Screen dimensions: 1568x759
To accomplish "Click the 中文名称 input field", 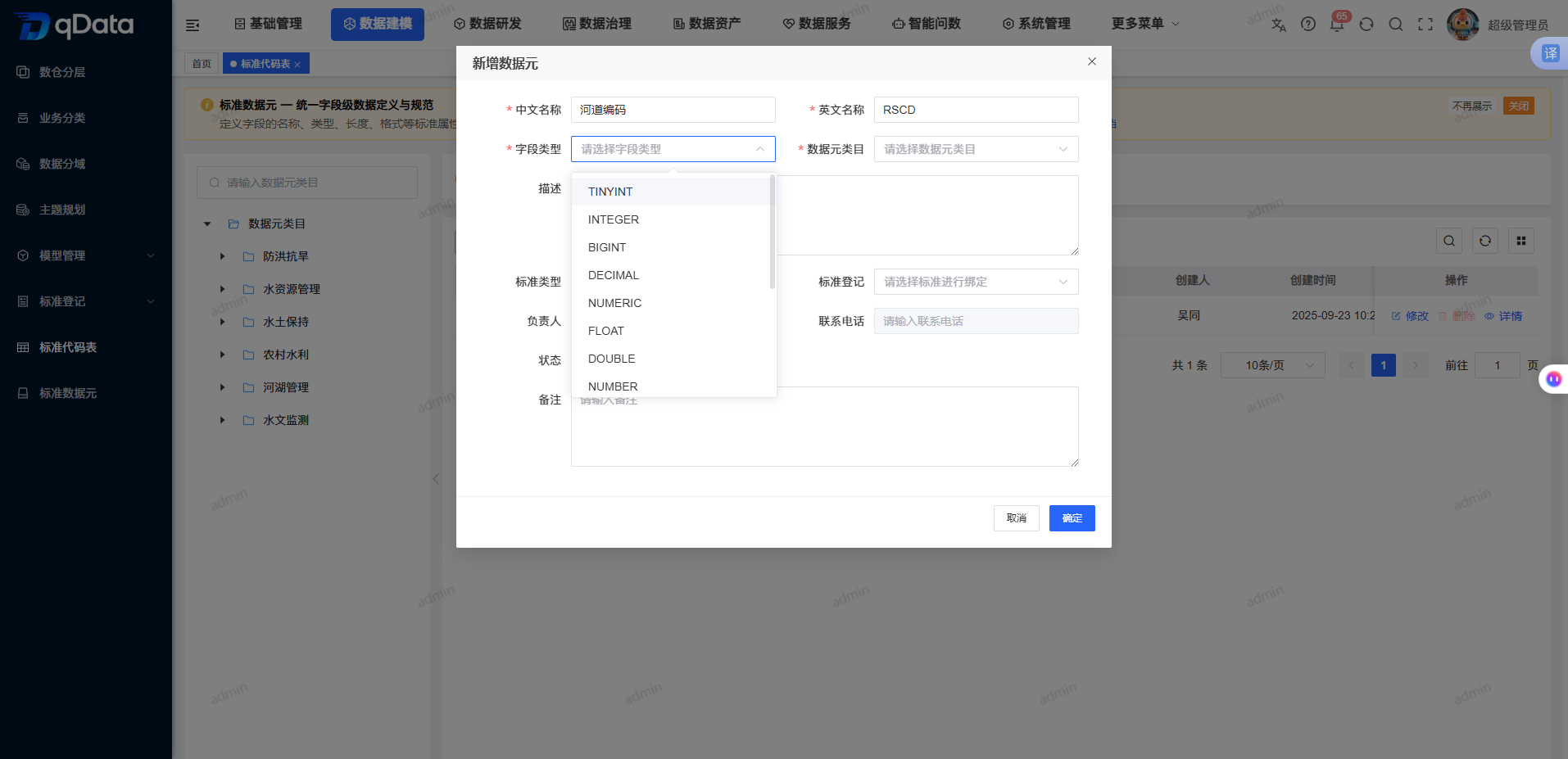I will [673, 110].
